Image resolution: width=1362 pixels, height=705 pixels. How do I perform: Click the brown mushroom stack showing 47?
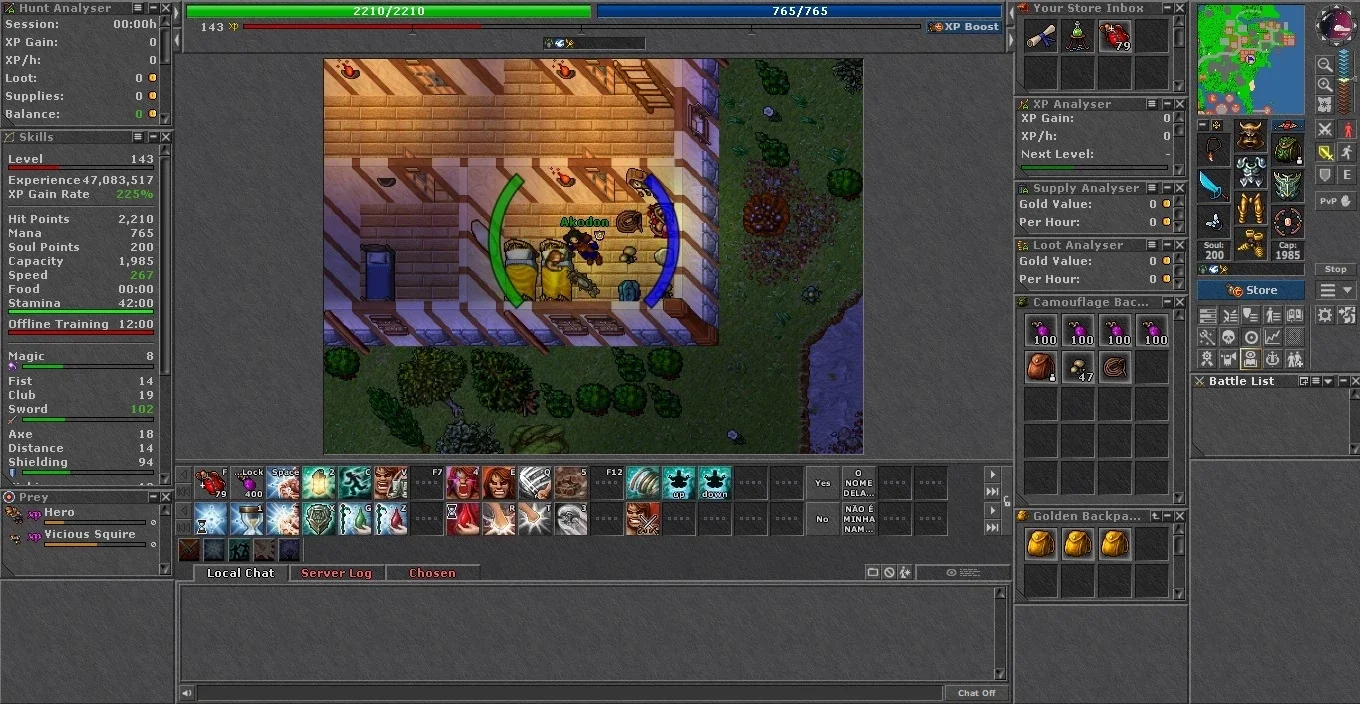tap(1078, 368)
